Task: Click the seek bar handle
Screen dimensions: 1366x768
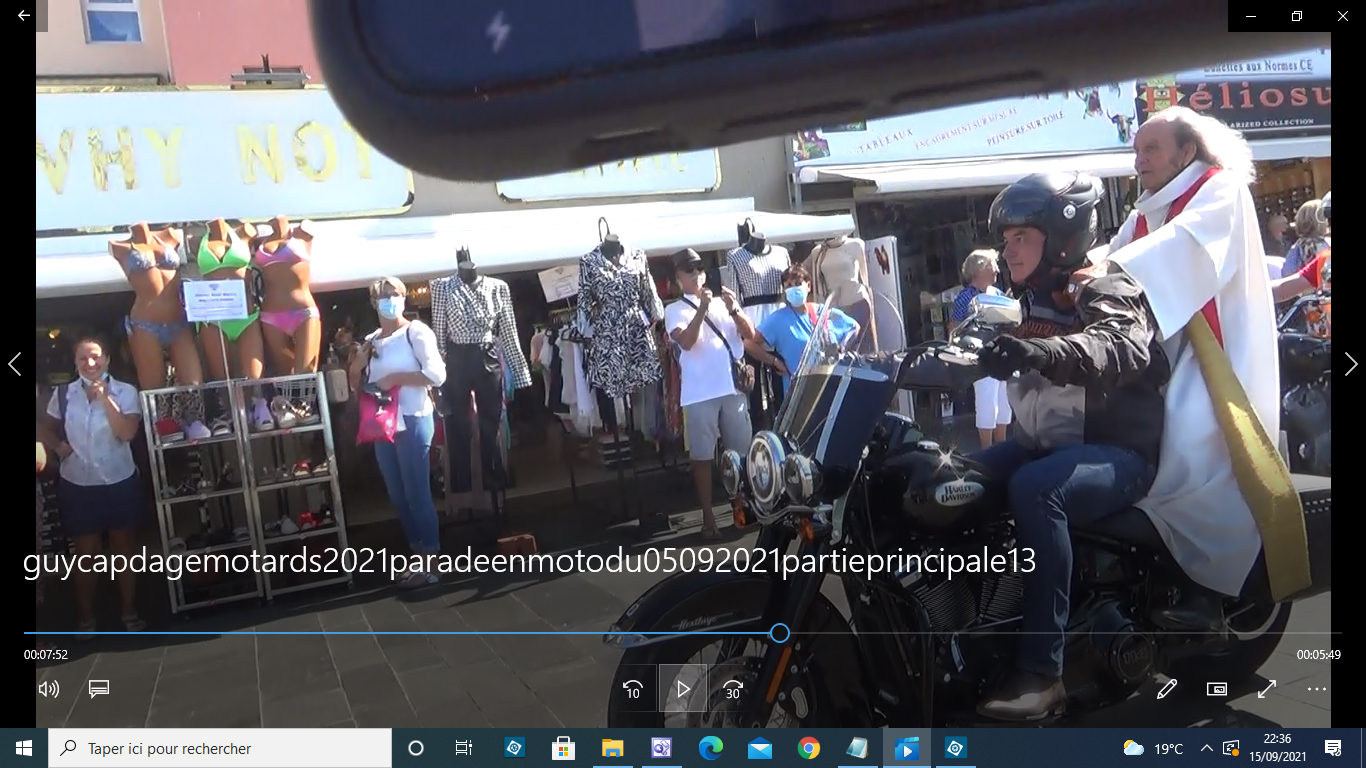Action: tap(780, 633)
